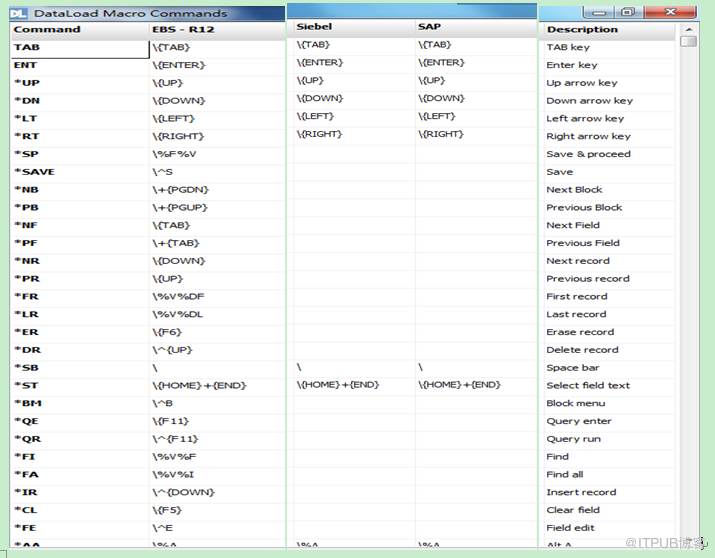Select the *DN command cell
This screenshot has width=715, height=558.
[x=80, y=101]
